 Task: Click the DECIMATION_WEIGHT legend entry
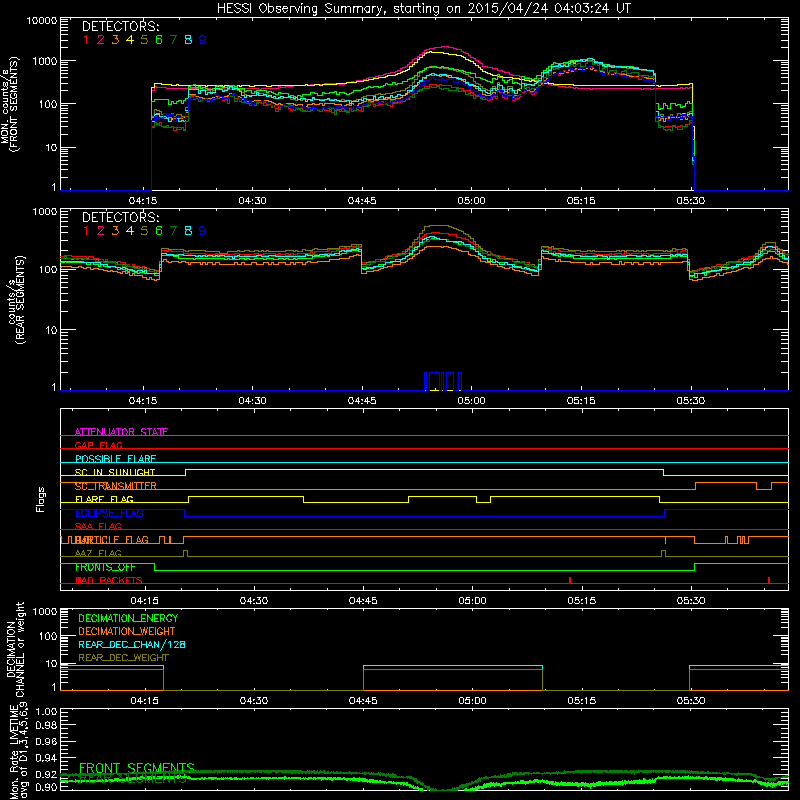tap(127, 631)
